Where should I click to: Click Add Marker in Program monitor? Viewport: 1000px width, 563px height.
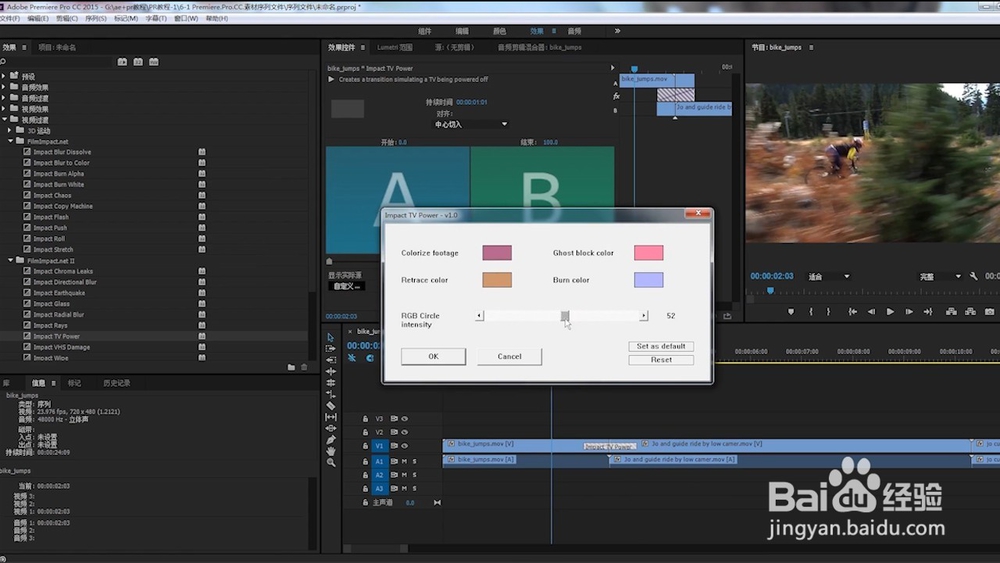point(791,312)
